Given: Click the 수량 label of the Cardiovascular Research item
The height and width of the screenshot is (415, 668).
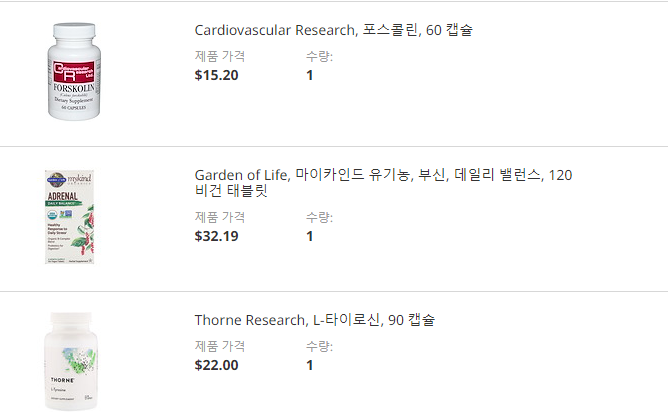Looking at the screenshot, I should [x=319, y=56].
